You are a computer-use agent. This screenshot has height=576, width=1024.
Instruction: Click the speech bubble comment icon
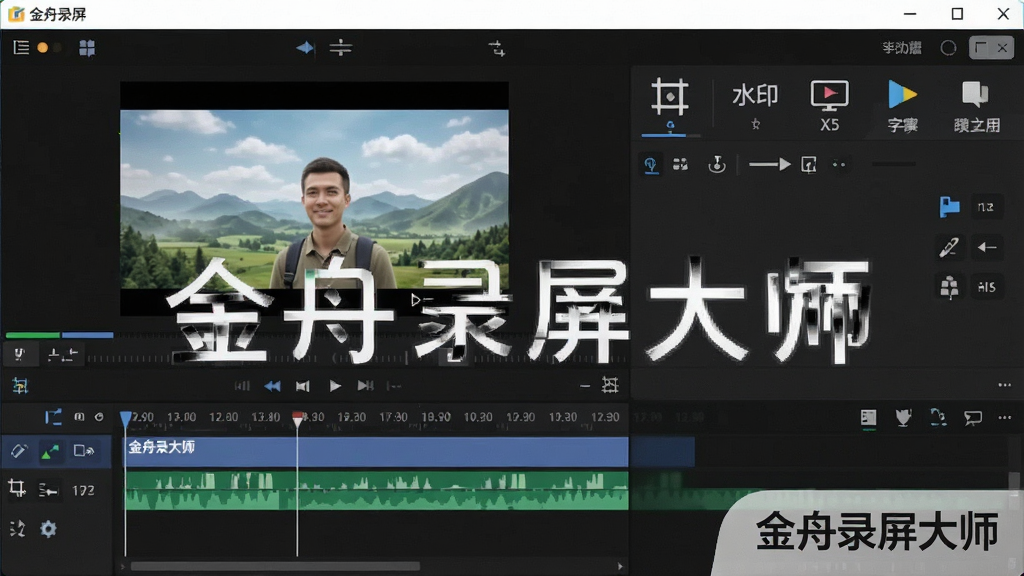(x=973, y=418)
